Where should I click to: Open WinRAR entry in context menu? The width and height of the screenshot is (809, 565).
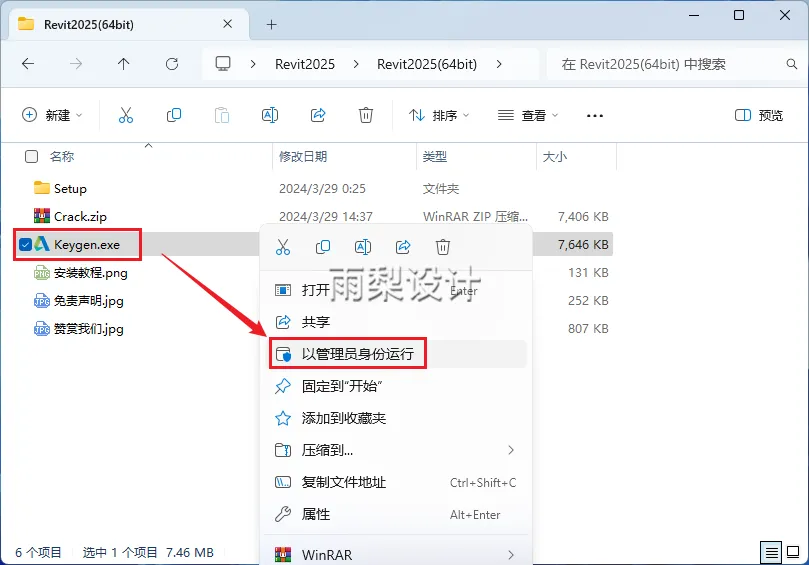click(x=396, y=555)
